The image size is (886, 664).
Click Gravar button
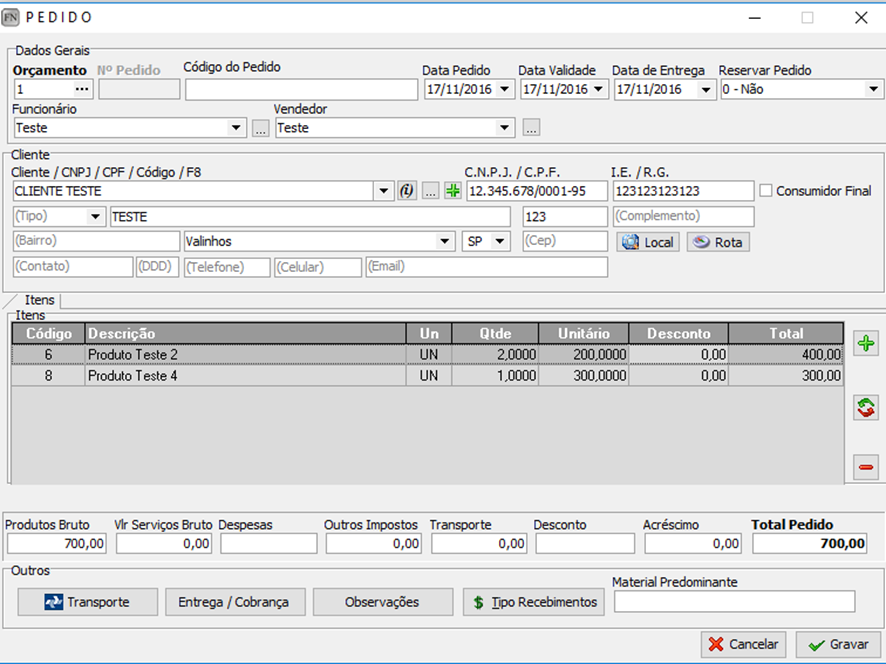[x=839, y=644]
